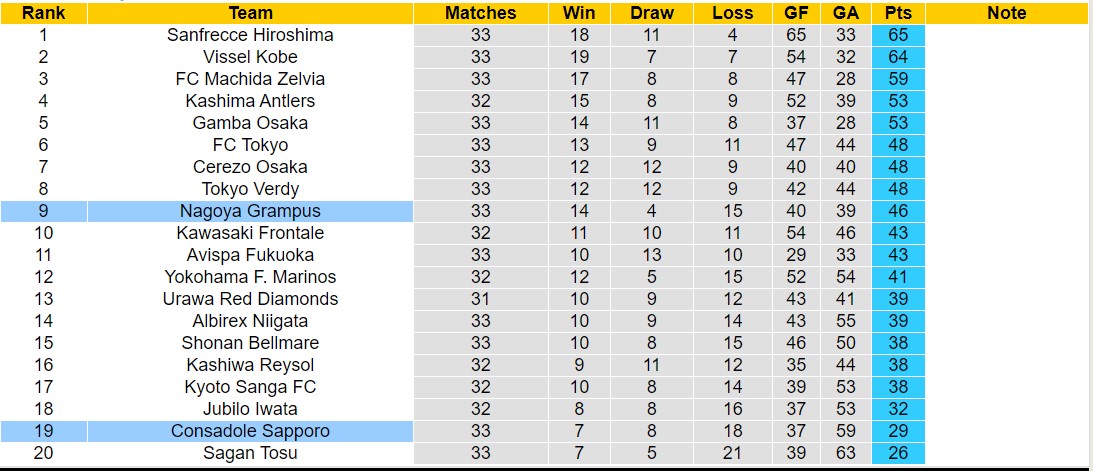Click the Kashima Antlers team name
This screenshot has height=471, width=1093.
pos(250,101)
